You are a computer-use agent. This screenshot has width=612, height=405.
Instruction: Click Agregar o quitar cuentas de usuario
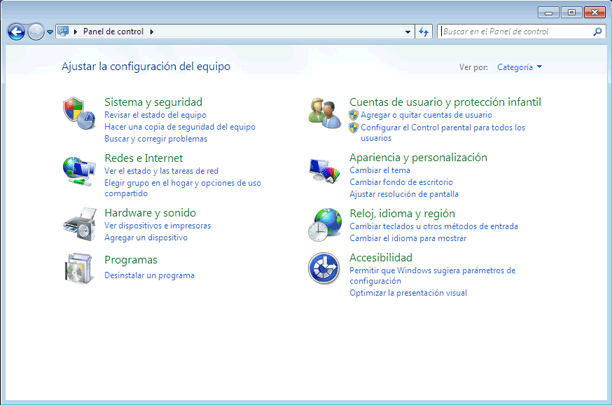point(426,115)
